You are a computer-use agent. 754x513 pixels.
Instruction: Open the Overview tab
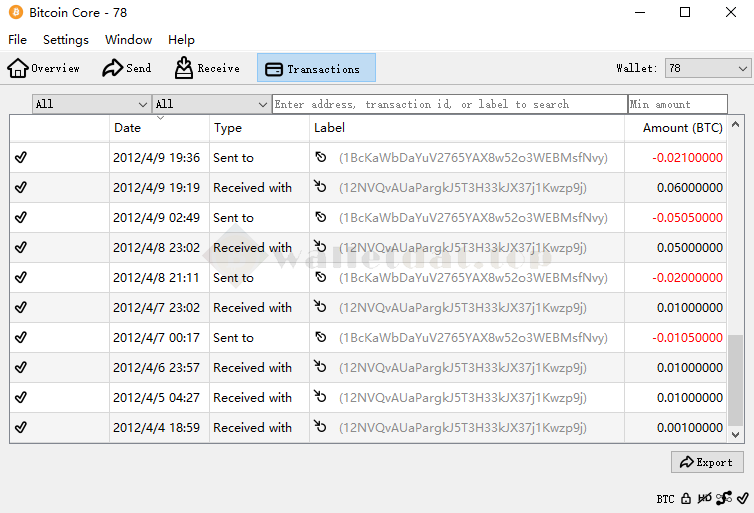coord(44,68)
